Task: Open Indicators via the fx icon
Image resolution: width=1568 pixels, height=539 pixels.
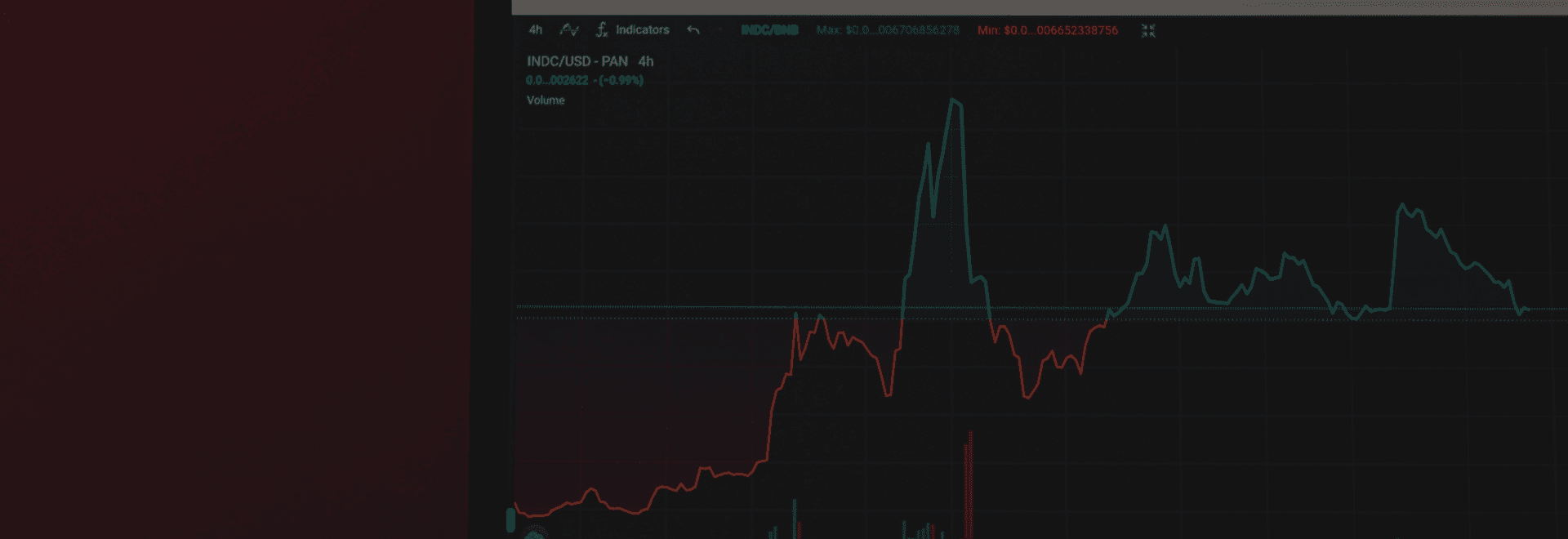Action: 602,30
